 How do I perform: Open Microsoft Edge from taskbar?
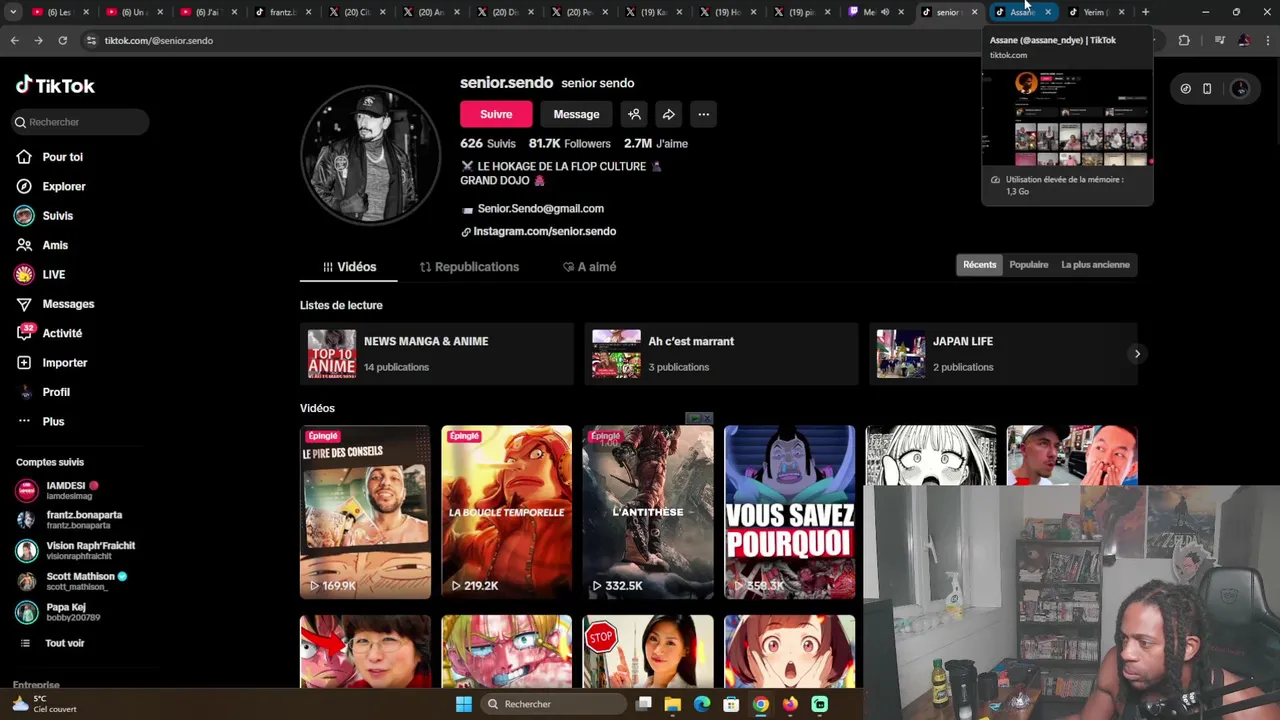(x=702, y=704)
